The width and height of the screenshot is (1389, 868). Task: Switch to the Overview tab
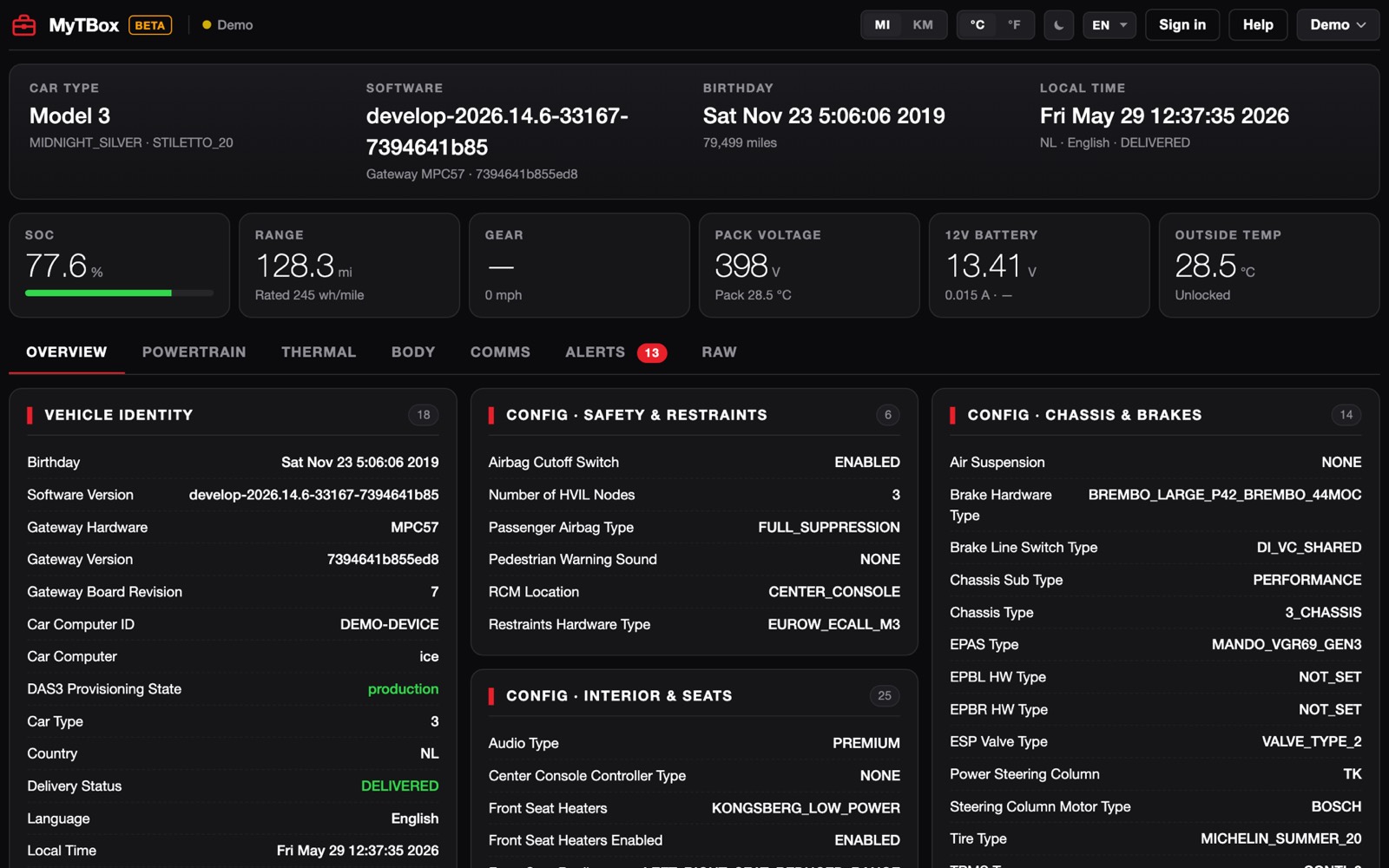click(x=67, y=352)
